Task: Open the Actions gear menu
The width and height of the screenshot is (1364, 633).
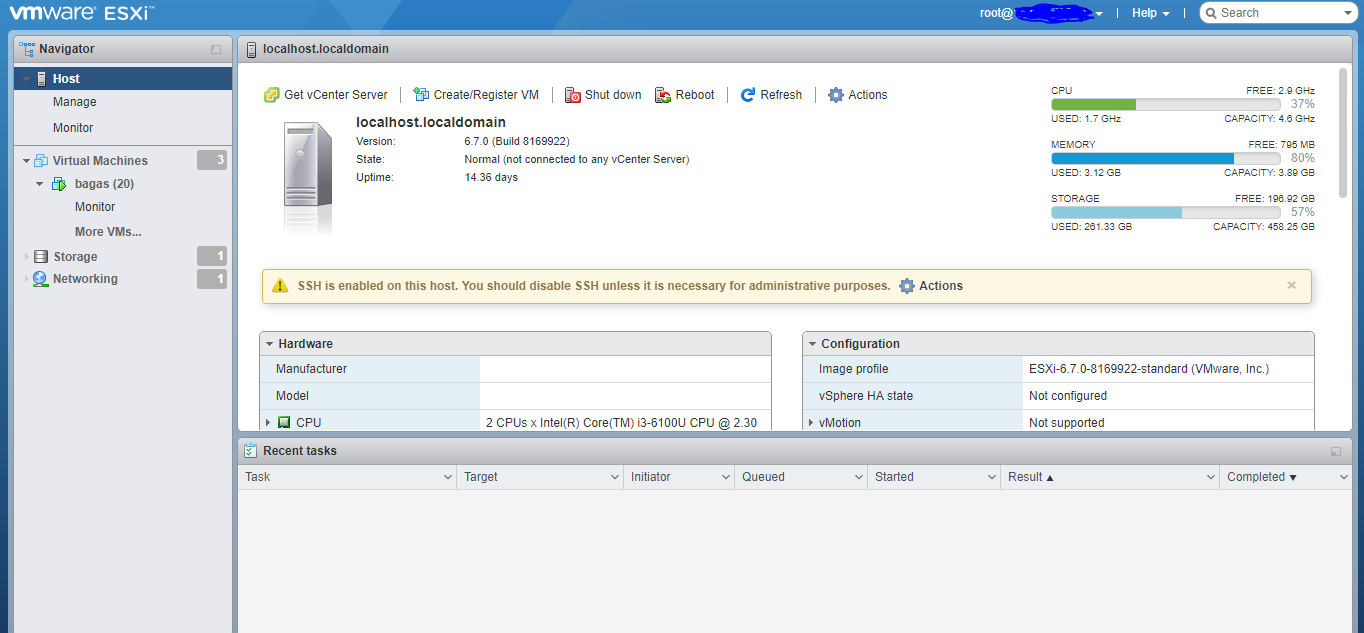Action: pyautogui.click(x=856, y=94)
